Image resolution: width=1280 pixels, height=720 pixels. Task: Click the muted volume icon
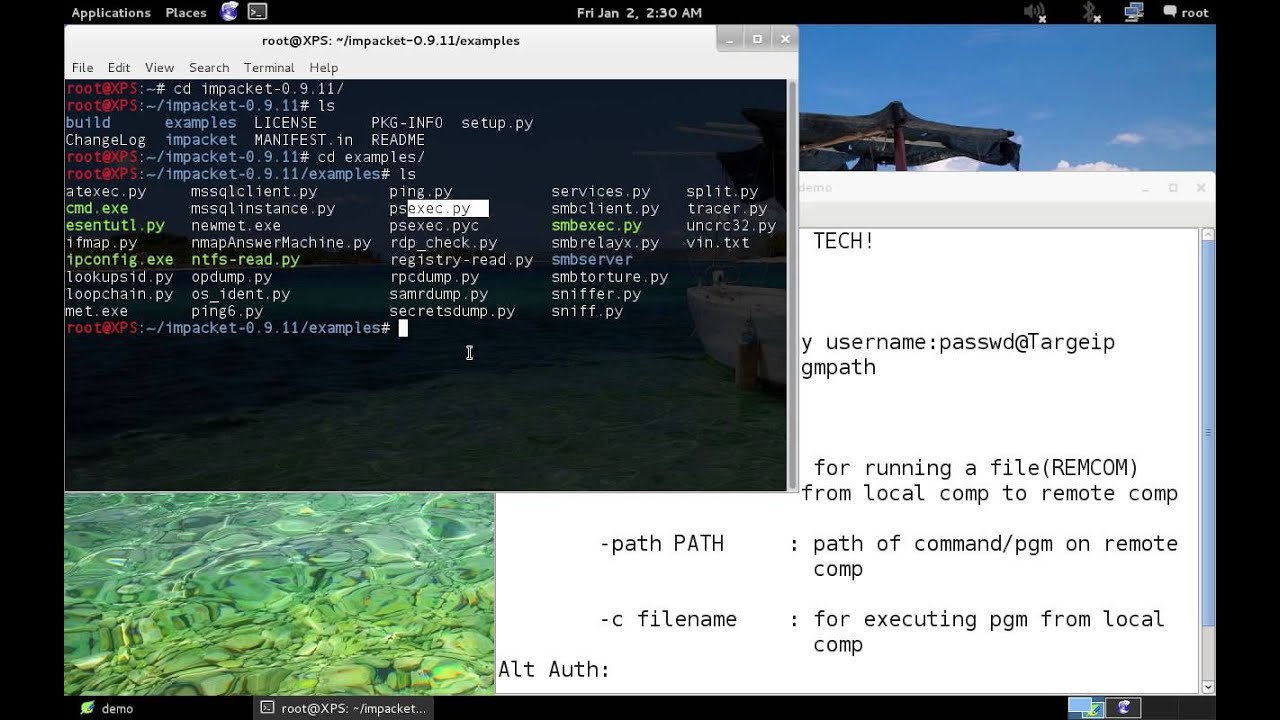pyautogui.click(x=1035, y=12)
